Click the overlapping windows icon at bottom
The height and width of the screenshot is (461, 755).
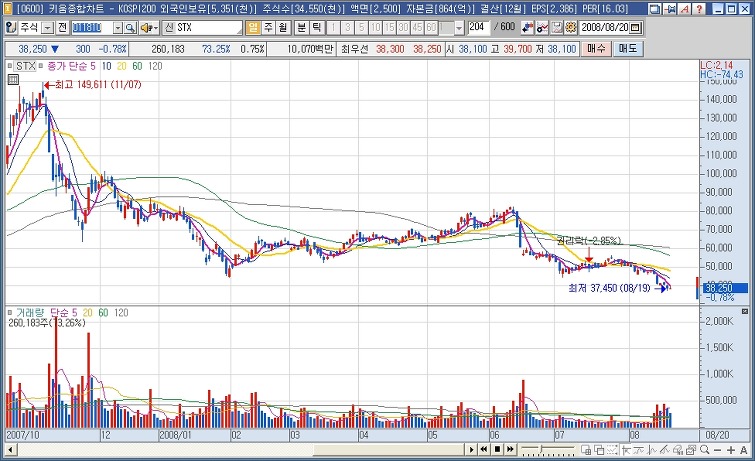tap(599, 450)
